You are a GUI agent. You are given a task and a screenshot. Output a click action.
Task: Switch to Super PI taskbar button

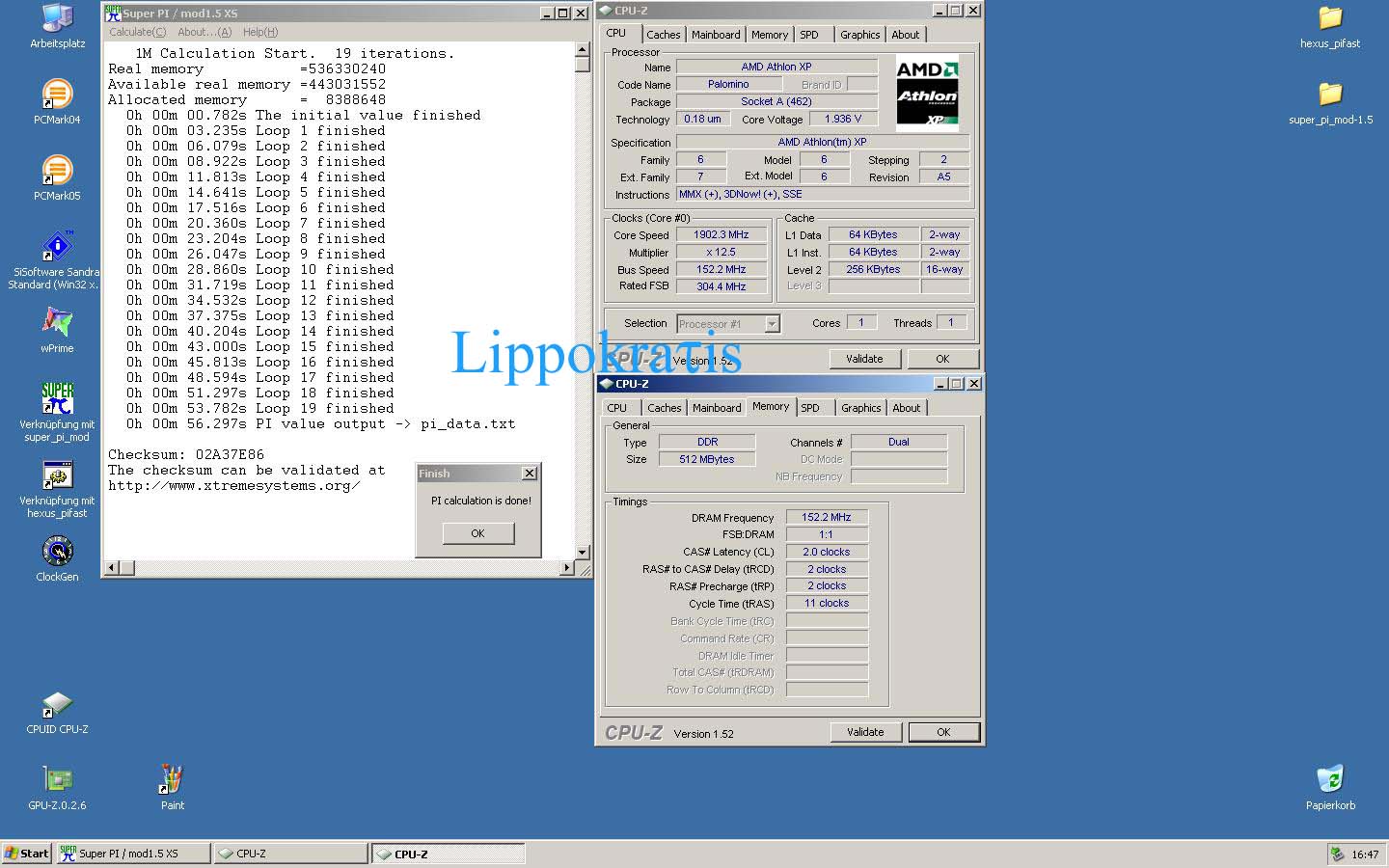(133, 854)
